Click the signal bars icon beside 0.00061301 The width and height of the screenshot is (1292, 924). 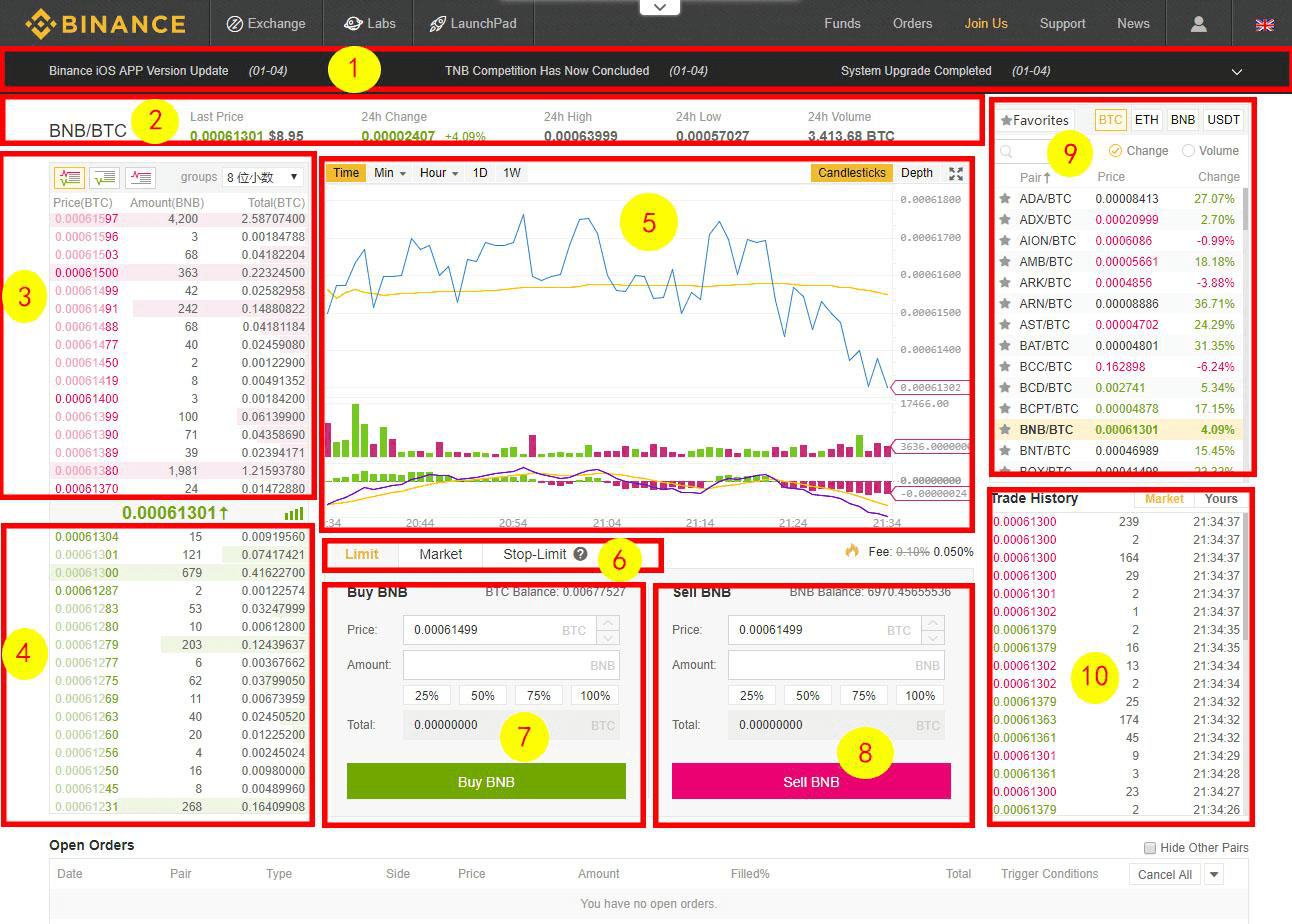(294, 513)
